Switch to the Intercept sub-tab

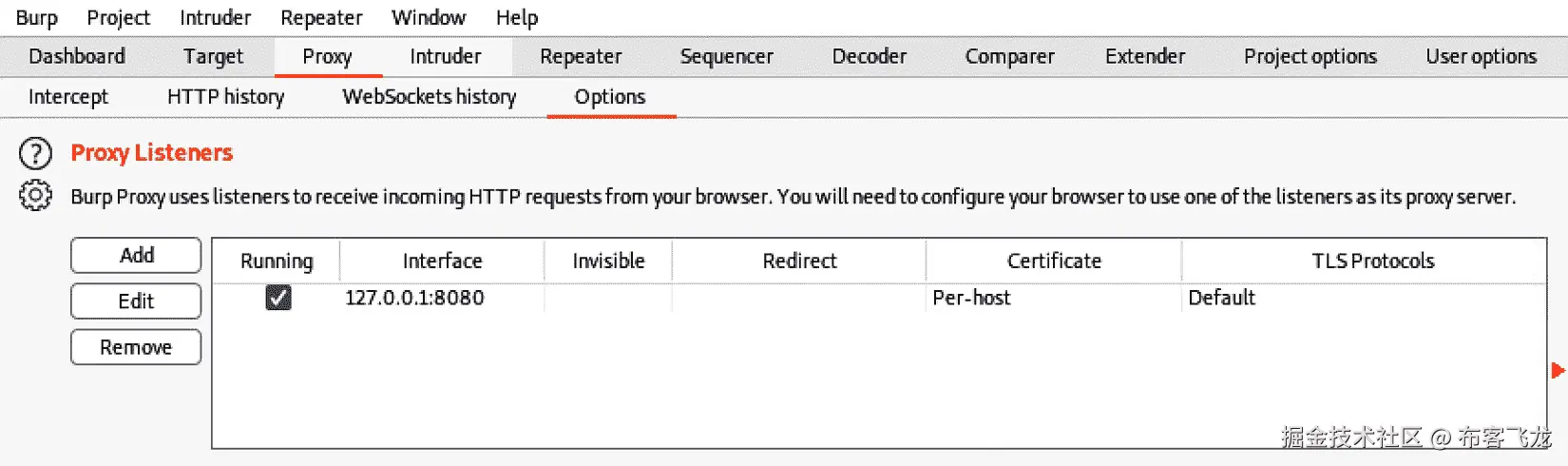[68, 97]
